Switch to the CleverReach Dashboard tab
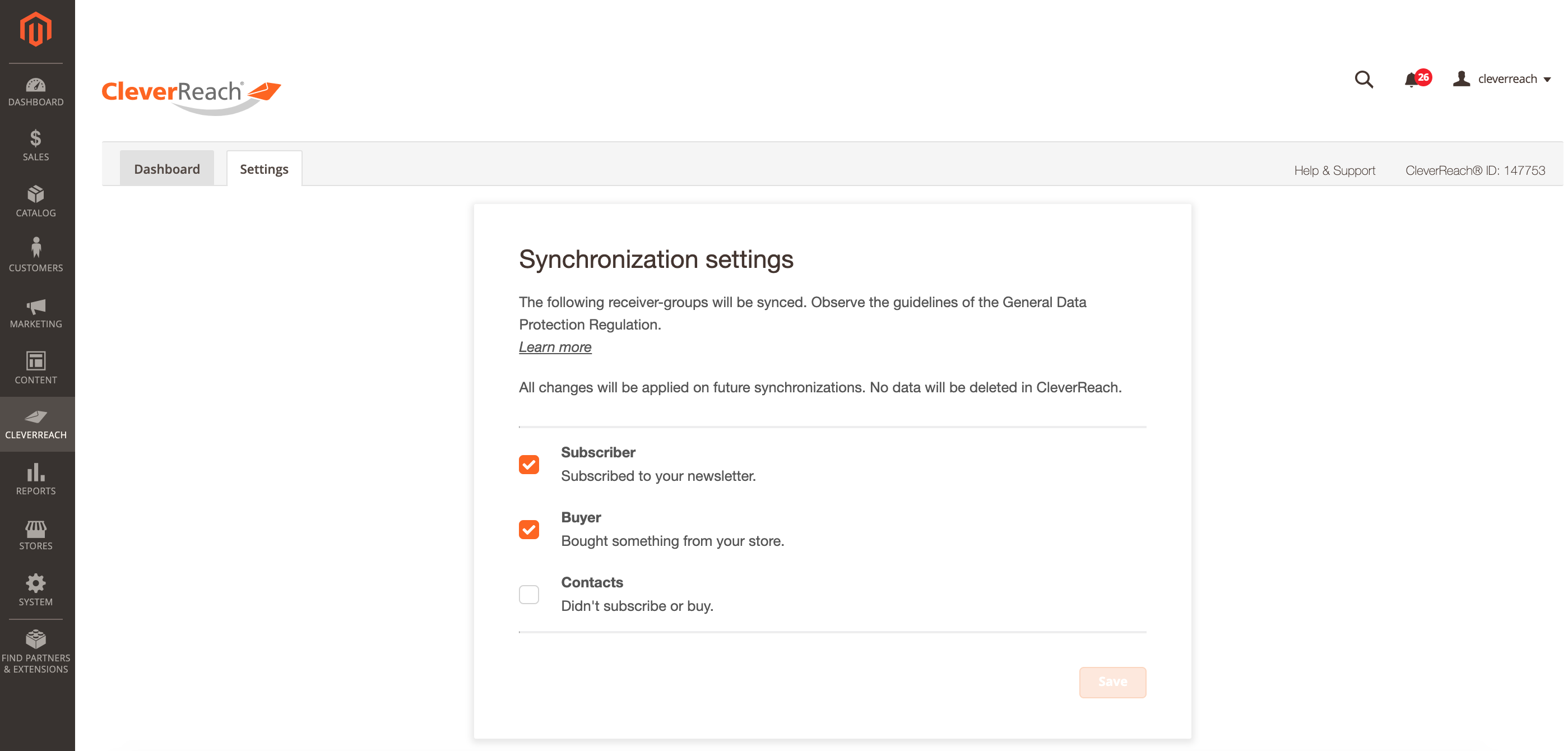 (167, 169)
